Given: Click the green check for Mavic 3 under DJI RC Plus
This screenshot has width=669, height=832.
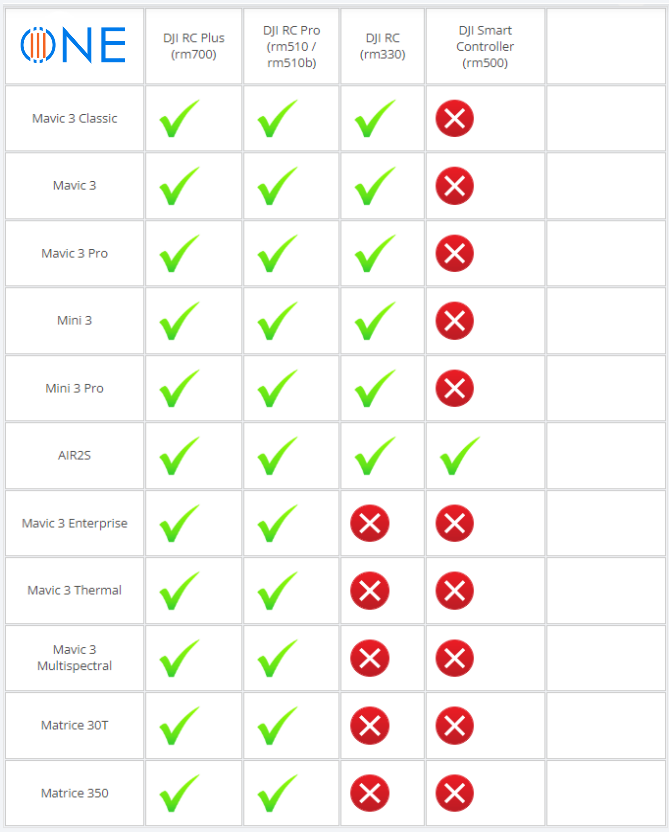Looking at the screenshot, I should pyautogui.click(x=179, y=186).
